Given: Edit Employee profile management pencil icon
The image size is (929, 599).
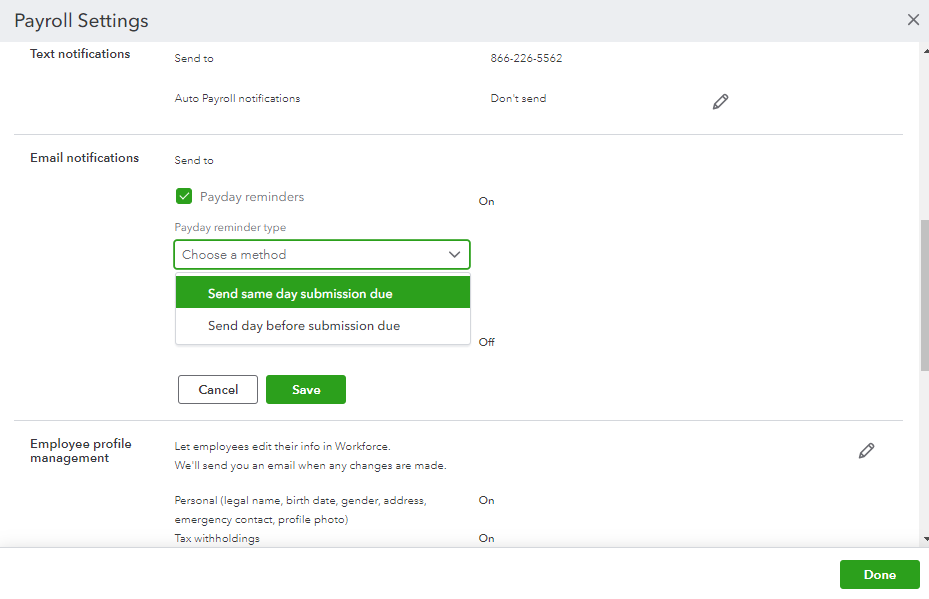Looking at the screenshot, I should click(x=866, y=451).
